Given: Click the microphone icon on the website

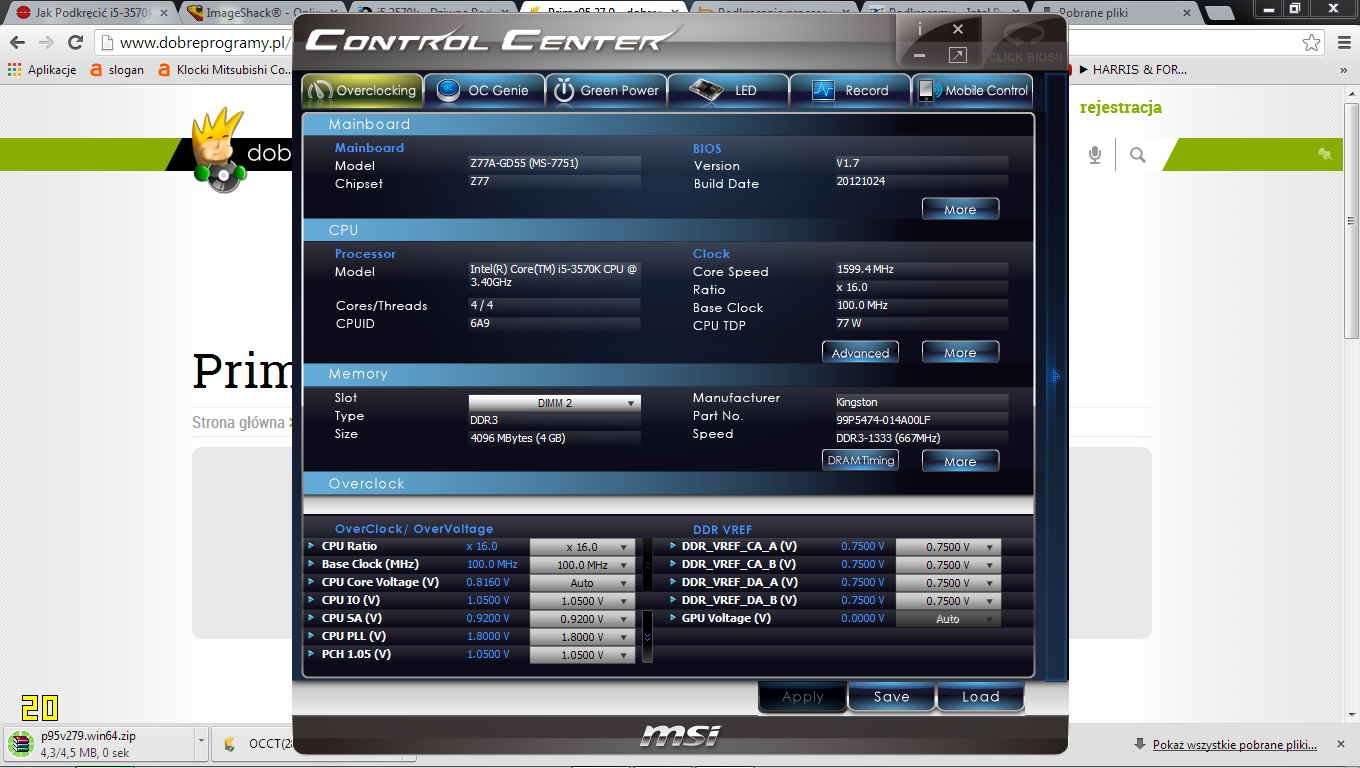Looking at the screenshot, I should pos(1095,154).
